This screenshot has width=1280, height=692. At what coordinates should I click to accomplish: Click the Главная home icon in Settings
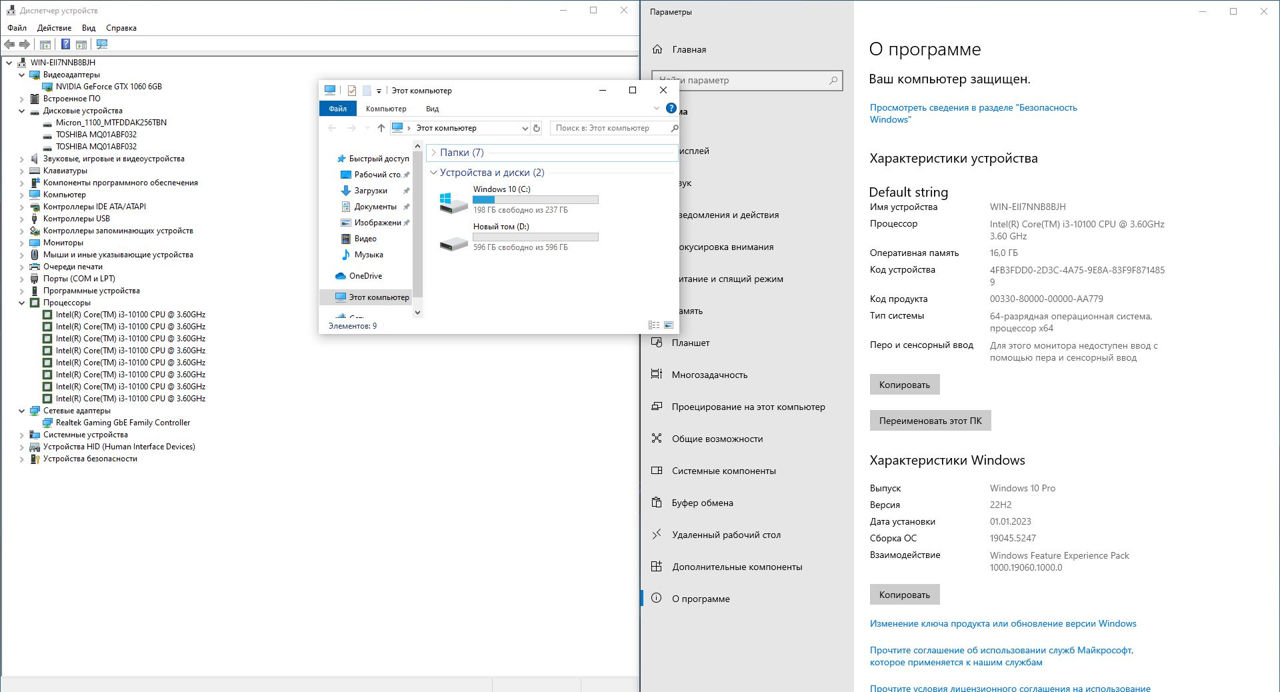coord(657,49)
